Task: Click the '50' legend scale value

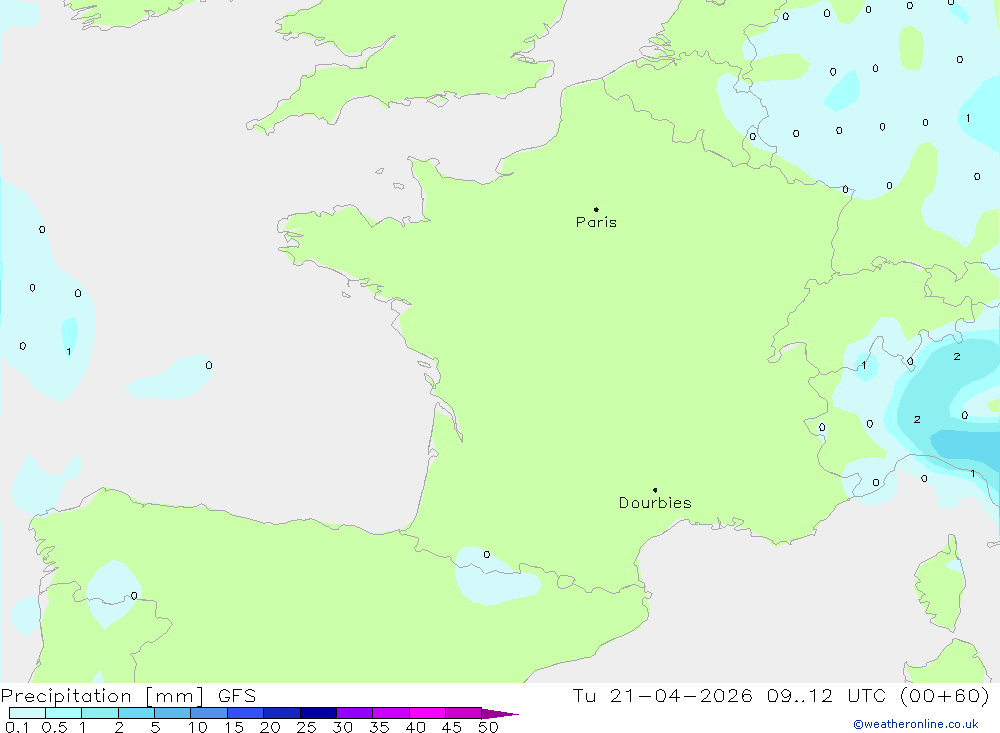Action: tap(488, 727)
